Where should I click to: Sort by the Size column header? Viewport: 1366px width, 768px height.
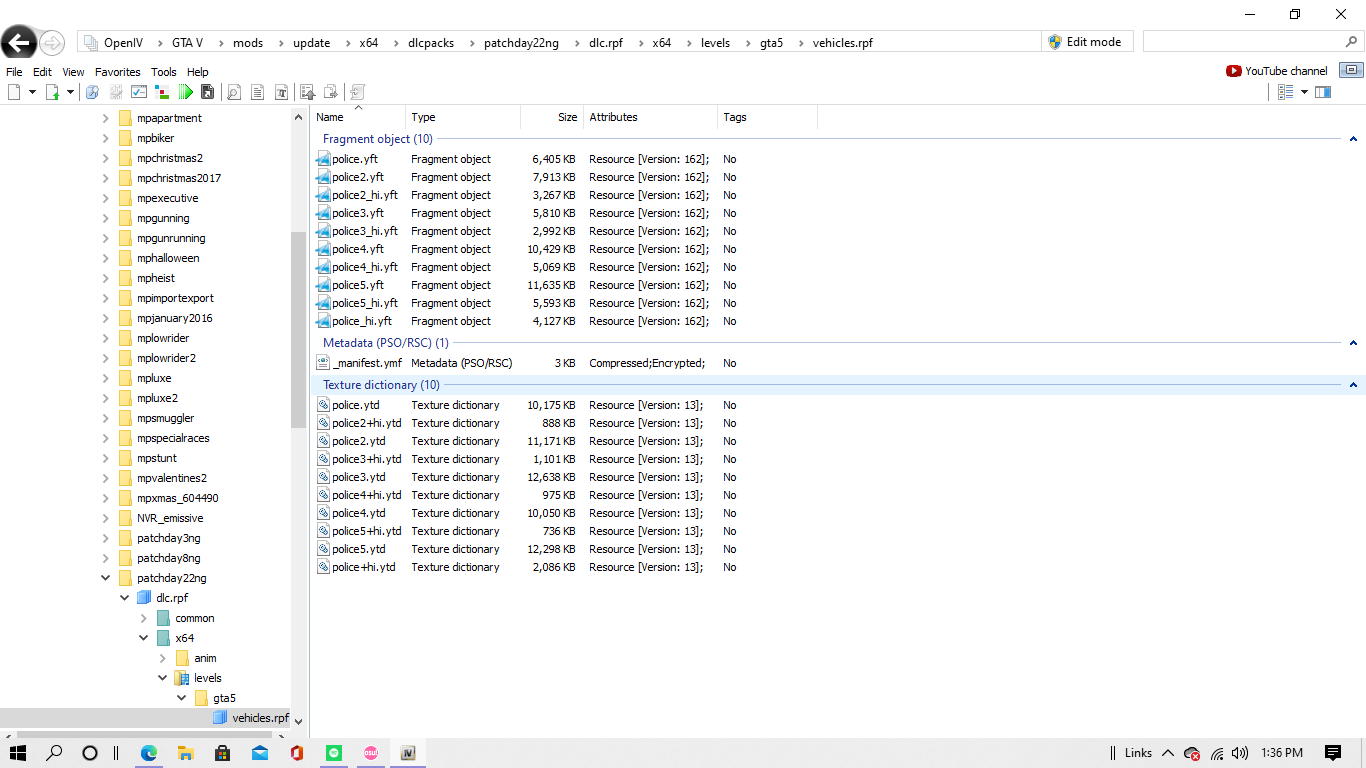point(551,117)
